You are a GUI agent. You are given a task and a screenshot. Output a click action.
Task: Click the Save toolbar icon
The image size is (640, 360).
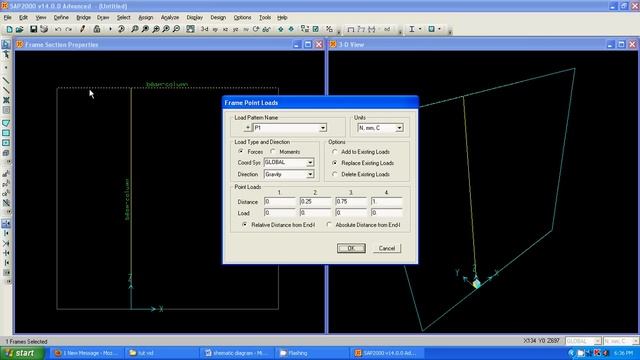point(33,29)
